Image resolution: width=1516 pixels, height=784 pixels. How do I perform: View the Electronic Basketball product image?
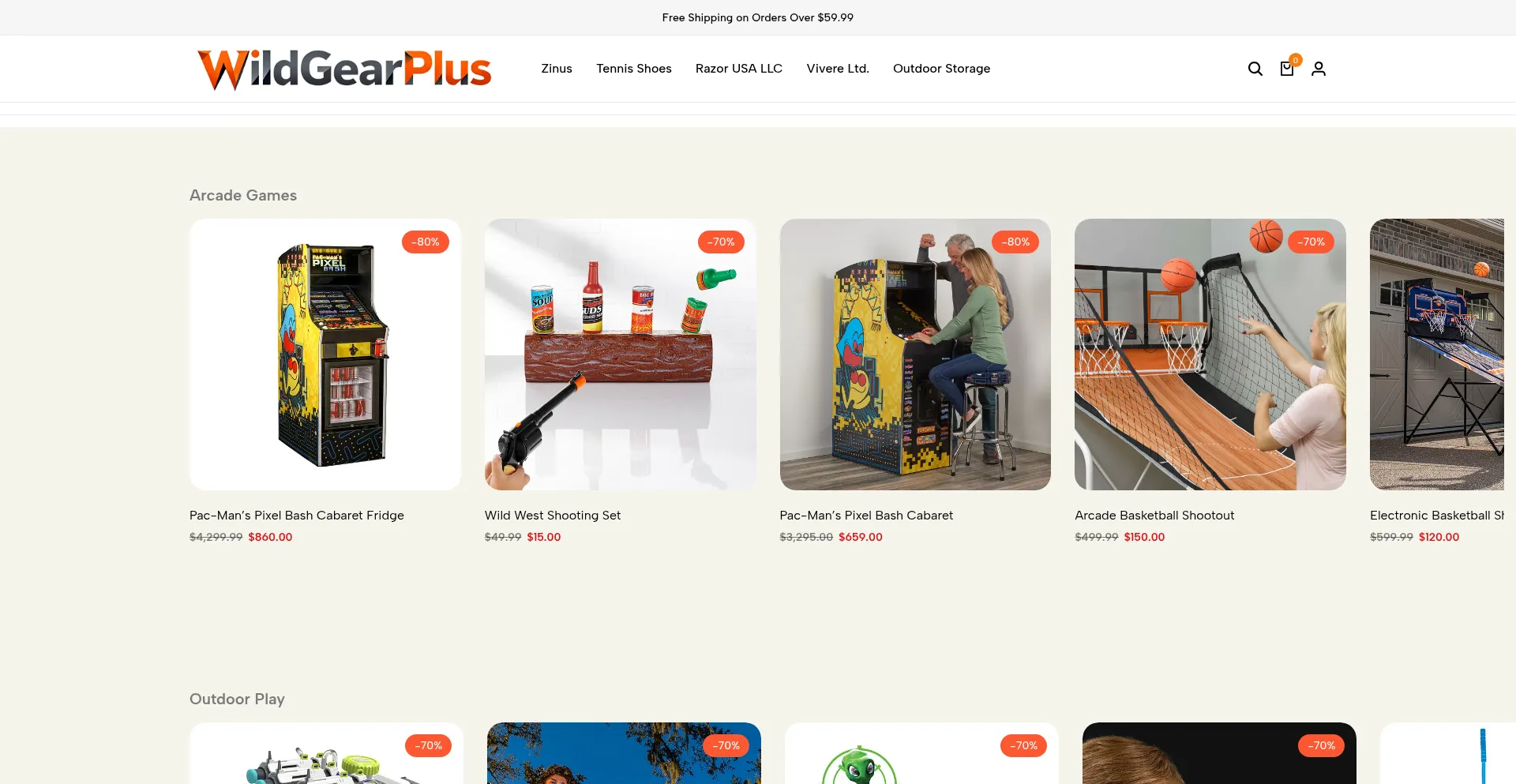tap(1437, 354)
